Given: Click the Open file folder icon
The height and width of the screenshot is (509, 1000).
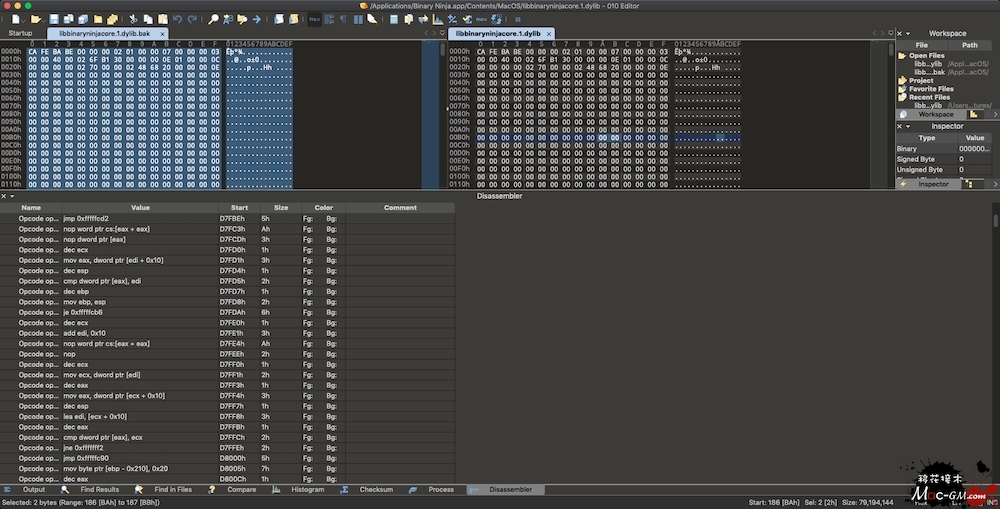Looking at the screenshot, I should click(36, 19).
